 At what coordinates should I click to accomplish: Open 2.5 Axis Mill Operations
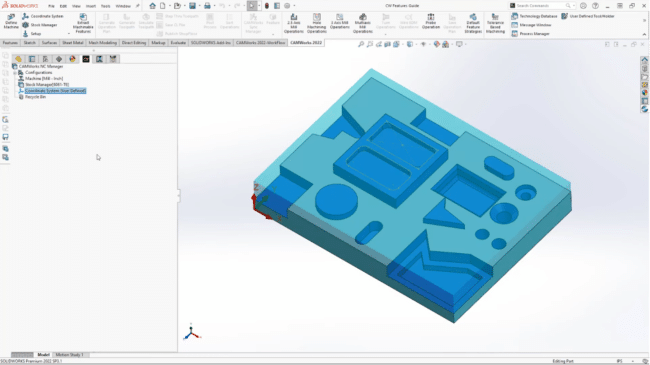pyautogui.click(x=293, y=23)
